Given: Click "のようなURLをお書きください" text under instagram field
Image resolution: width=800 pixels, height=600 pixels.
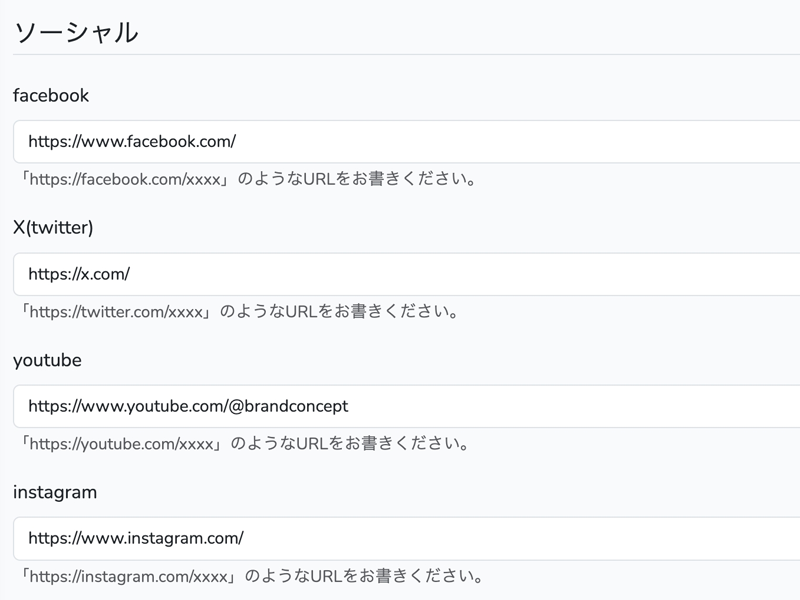Looking at the screenshot, I should point(364,577).
